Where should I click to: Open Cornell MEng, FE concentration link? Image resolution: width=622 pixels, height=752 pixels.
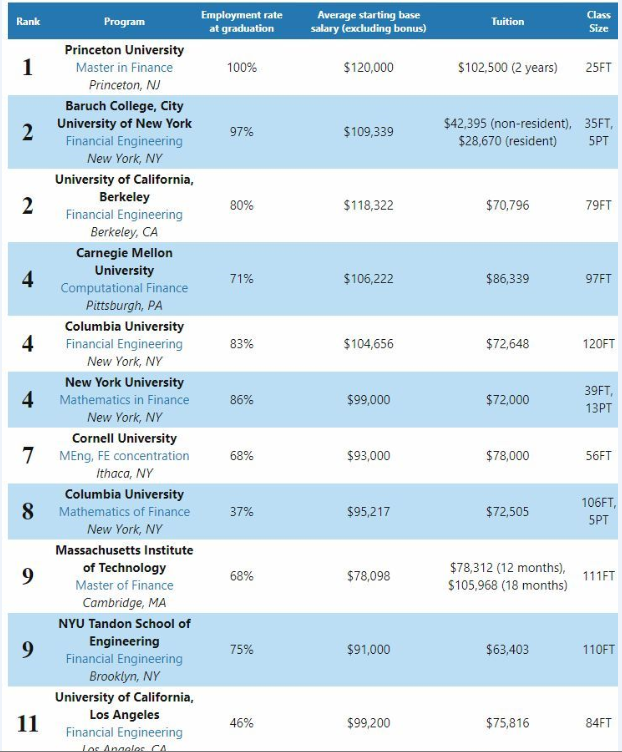point(124,456)
